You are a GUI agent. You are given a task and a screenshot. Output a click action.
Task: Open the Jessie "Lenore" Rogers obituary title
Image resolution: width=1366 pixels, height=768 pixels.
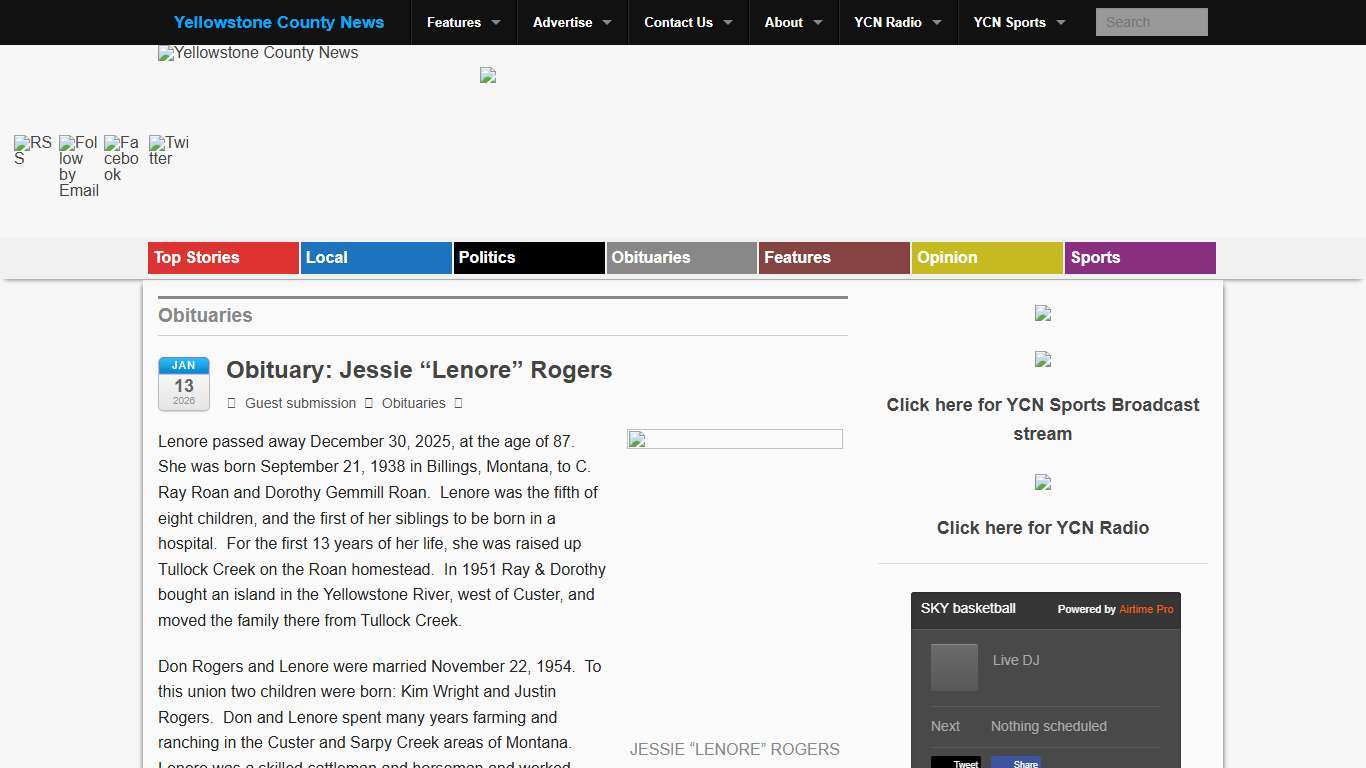pos(419,370)
